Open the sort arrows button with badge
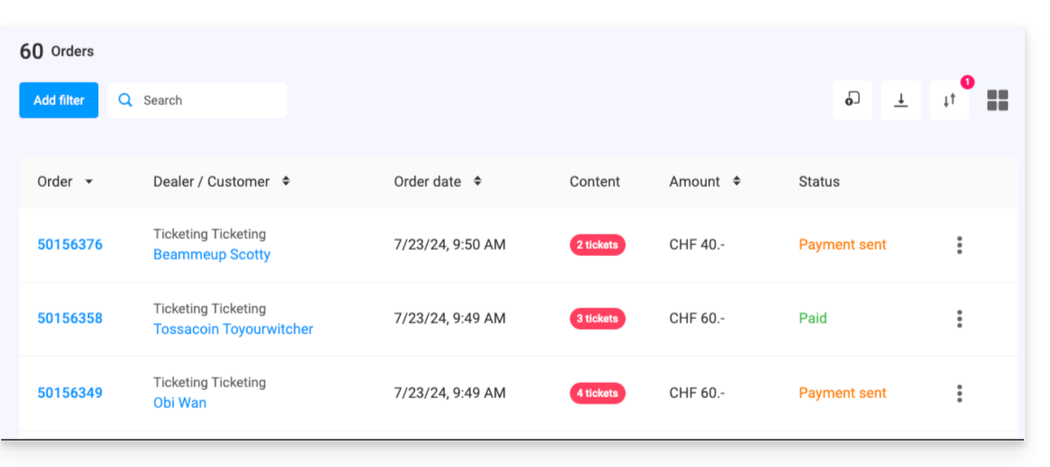 (949, 100)
